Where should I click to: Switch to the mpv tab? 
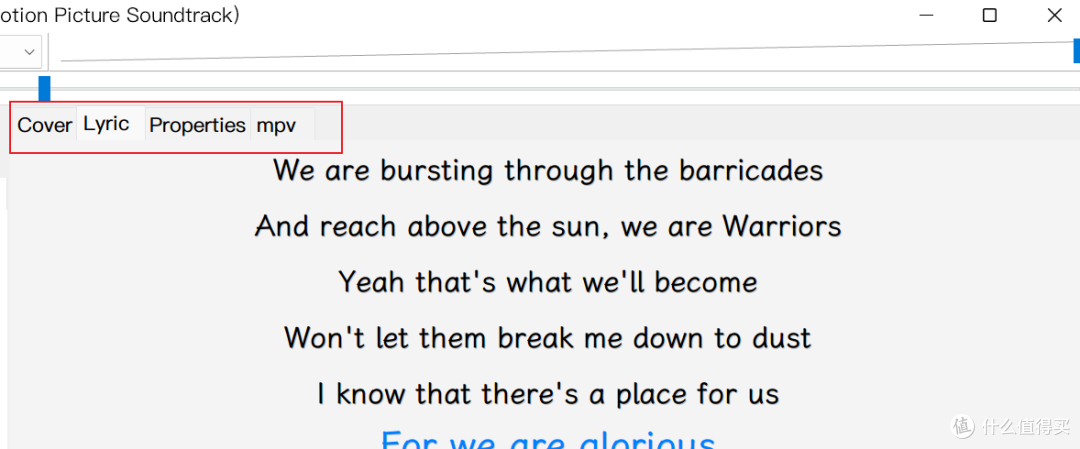point(282,125)
